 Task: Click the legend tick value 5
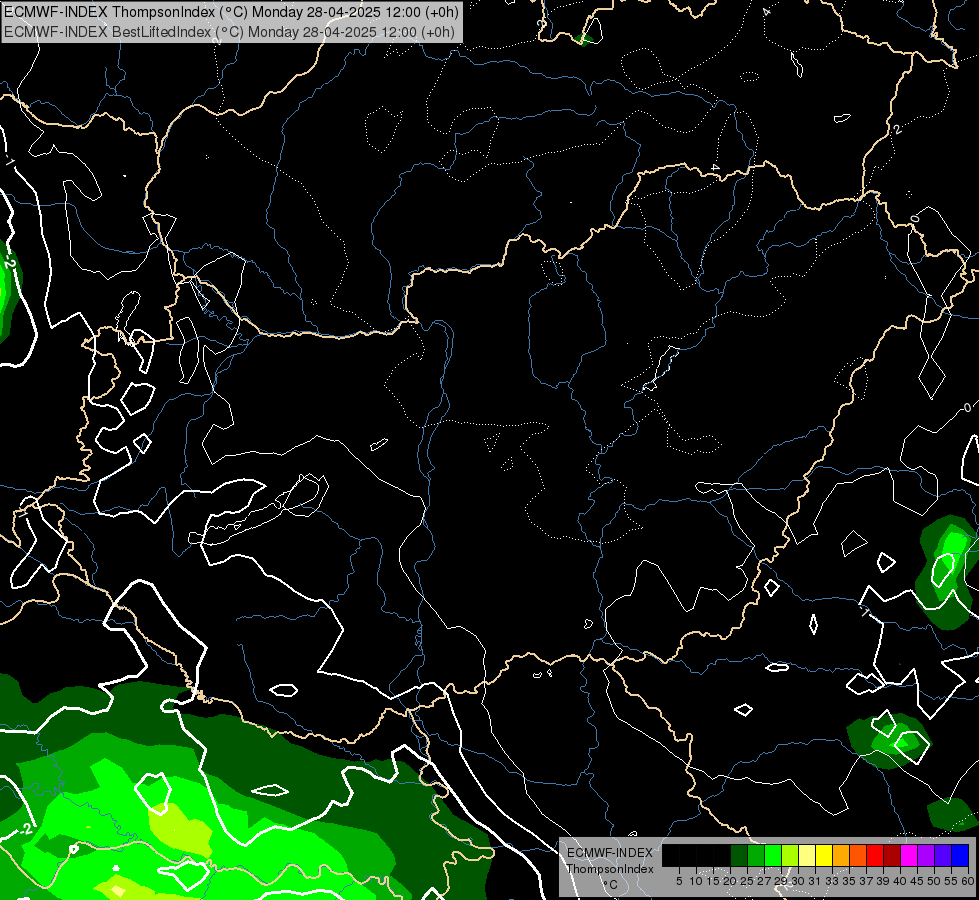(679, 881)
